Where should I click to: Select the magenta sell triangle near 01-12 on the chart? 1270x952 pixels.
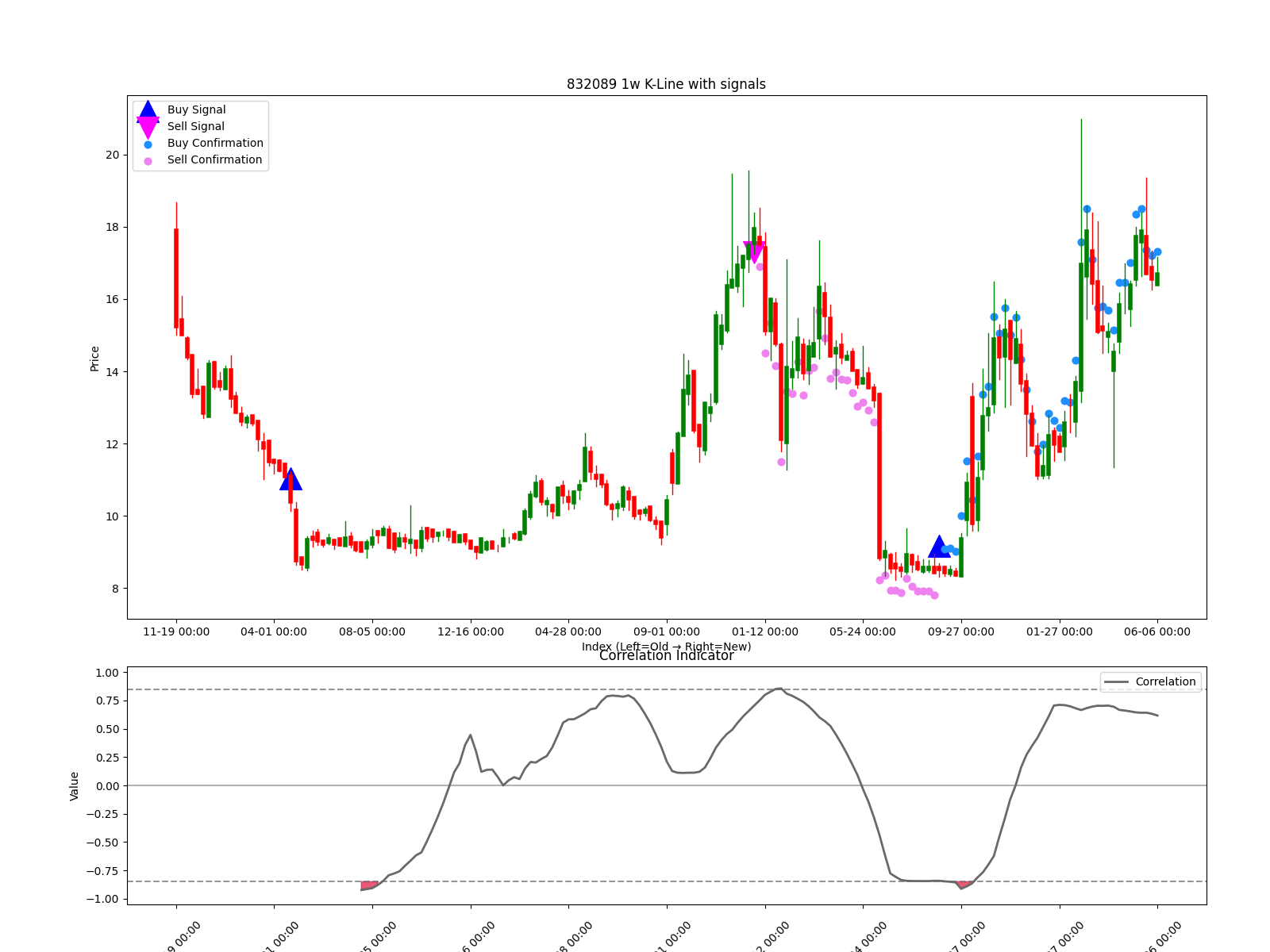pos(754,252)
